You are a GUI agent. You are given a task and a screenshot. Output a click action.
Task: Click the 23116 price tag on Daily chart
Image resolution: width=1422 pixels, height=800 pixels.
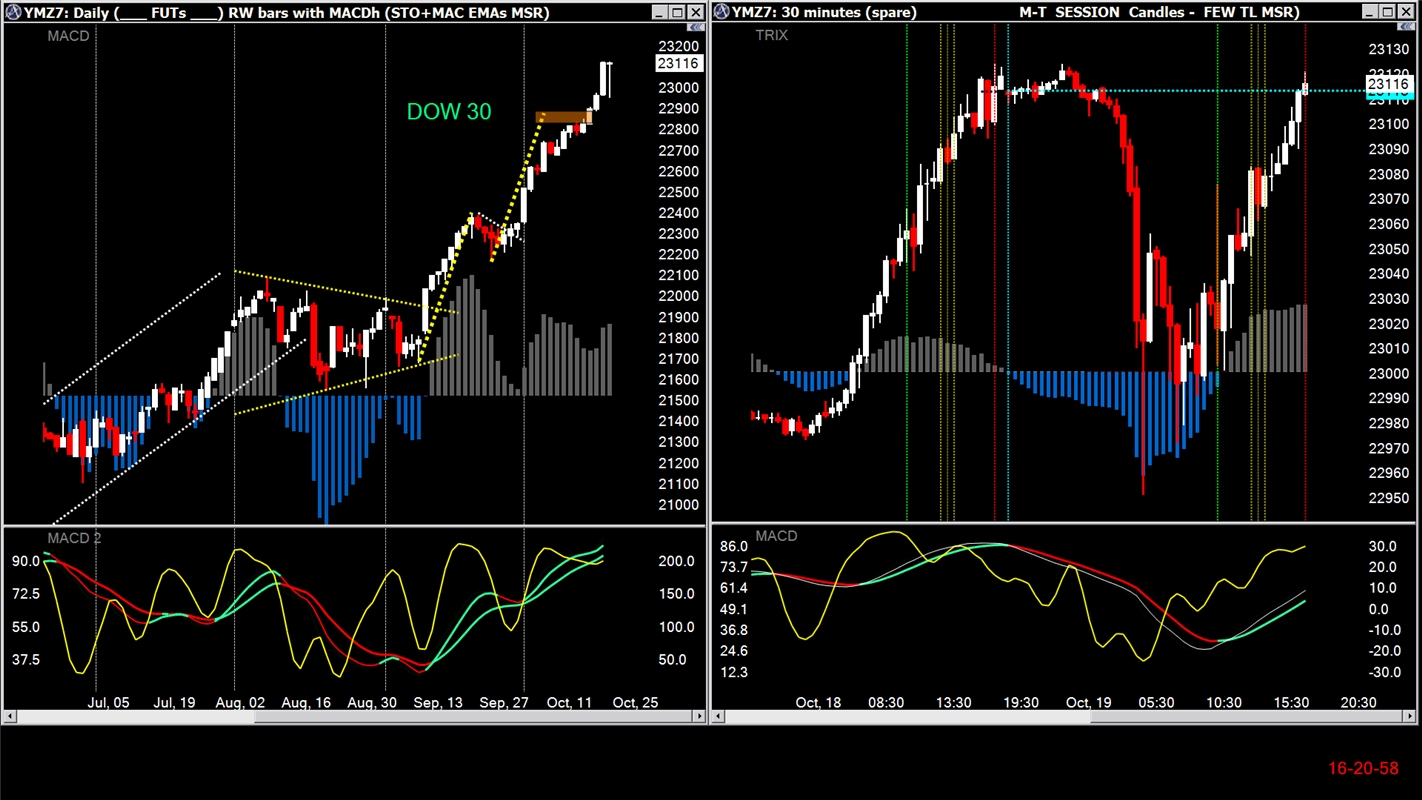(x=679, y=63)
